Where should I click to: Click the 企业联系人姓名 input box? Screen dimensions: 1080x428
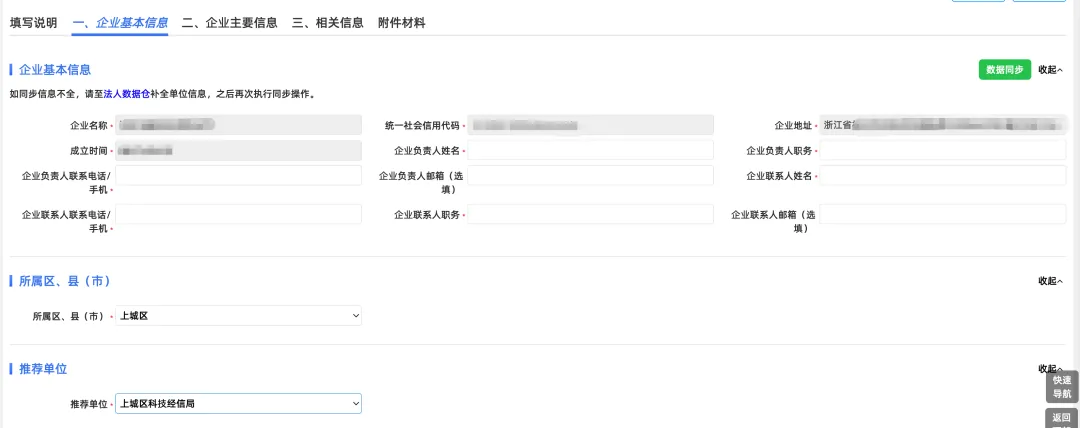(942, 176)
